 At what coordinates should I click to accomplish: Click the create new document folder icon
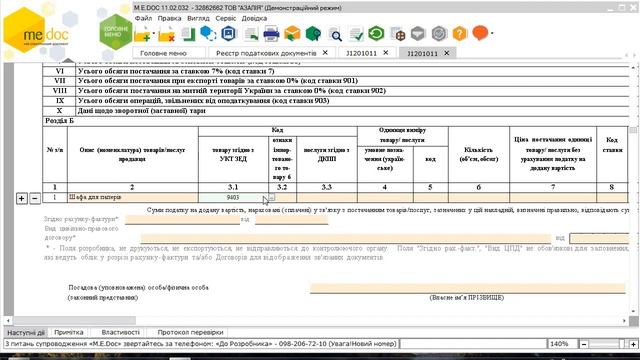click(142, 34)
